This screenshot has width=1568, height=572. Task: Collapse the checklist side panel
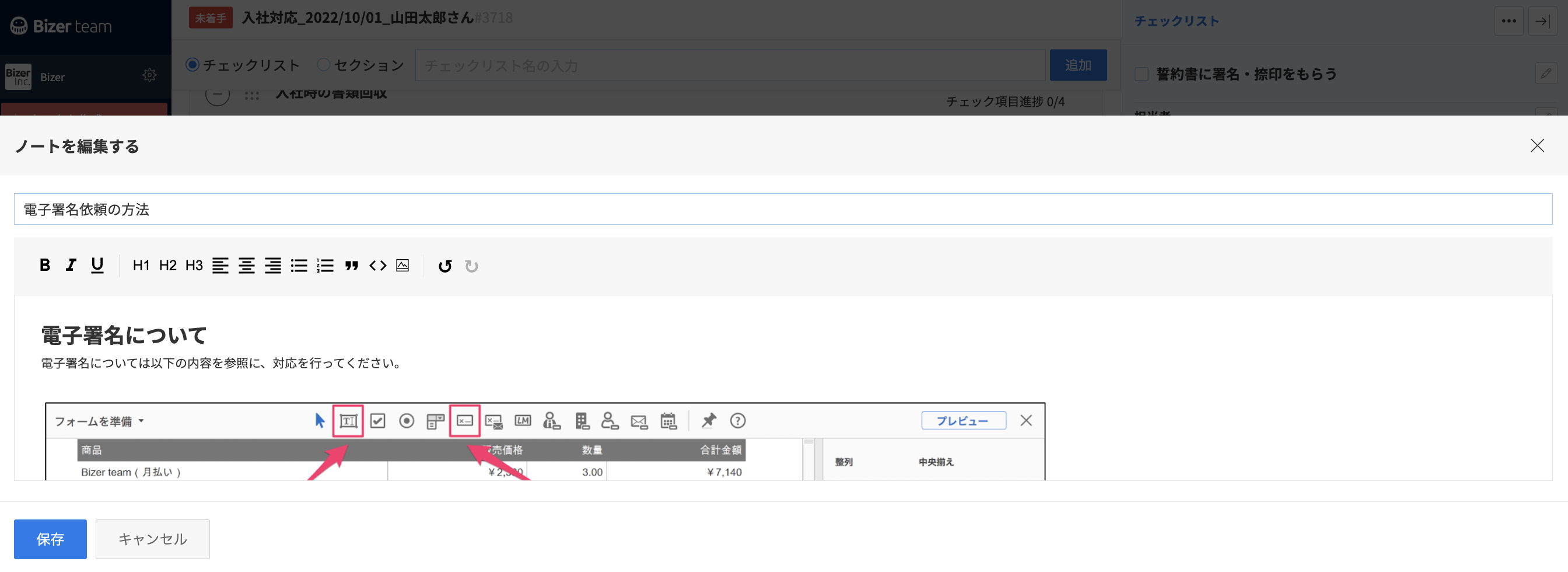tap(1542, 22)
